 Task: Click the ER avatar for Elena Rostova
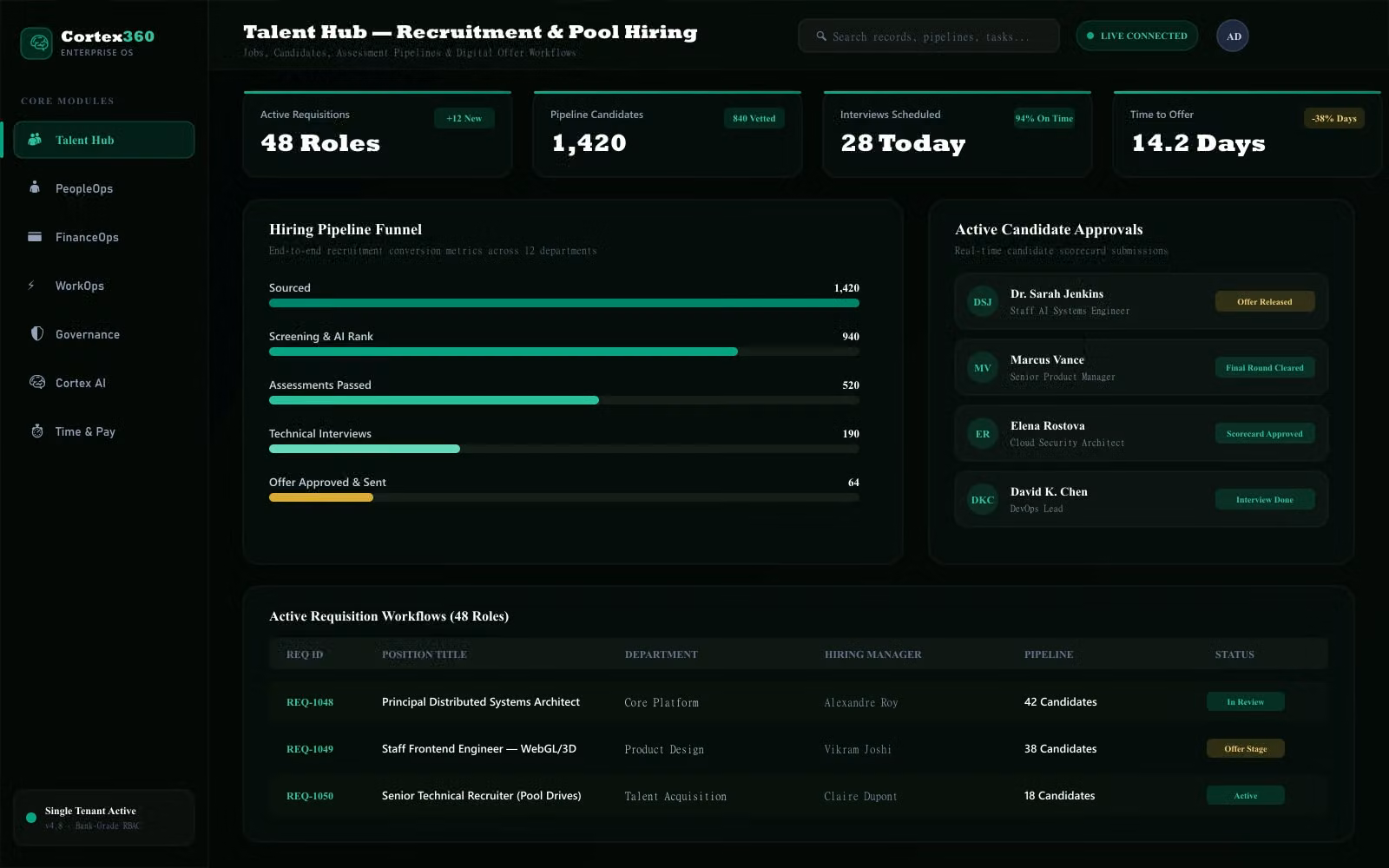pyautogui.click(x=983, y=434)
